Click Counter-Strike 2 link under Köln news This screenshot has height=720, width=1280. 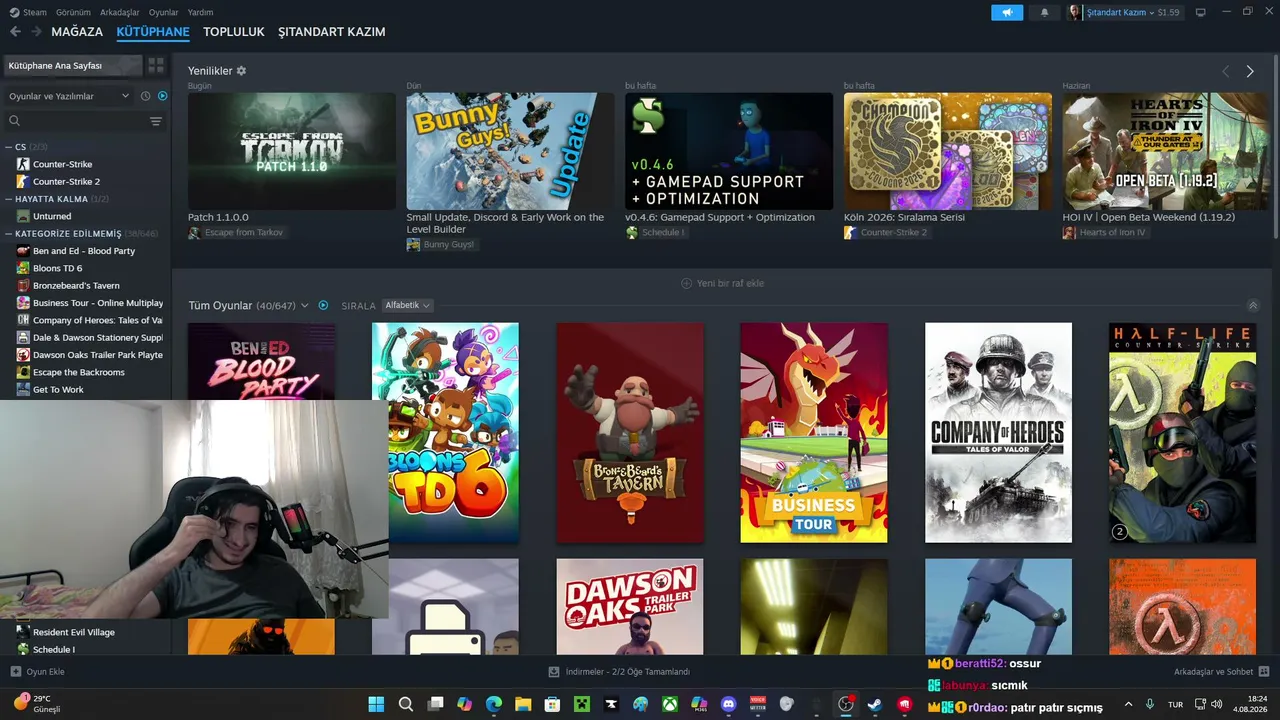[x=886, y=232]
